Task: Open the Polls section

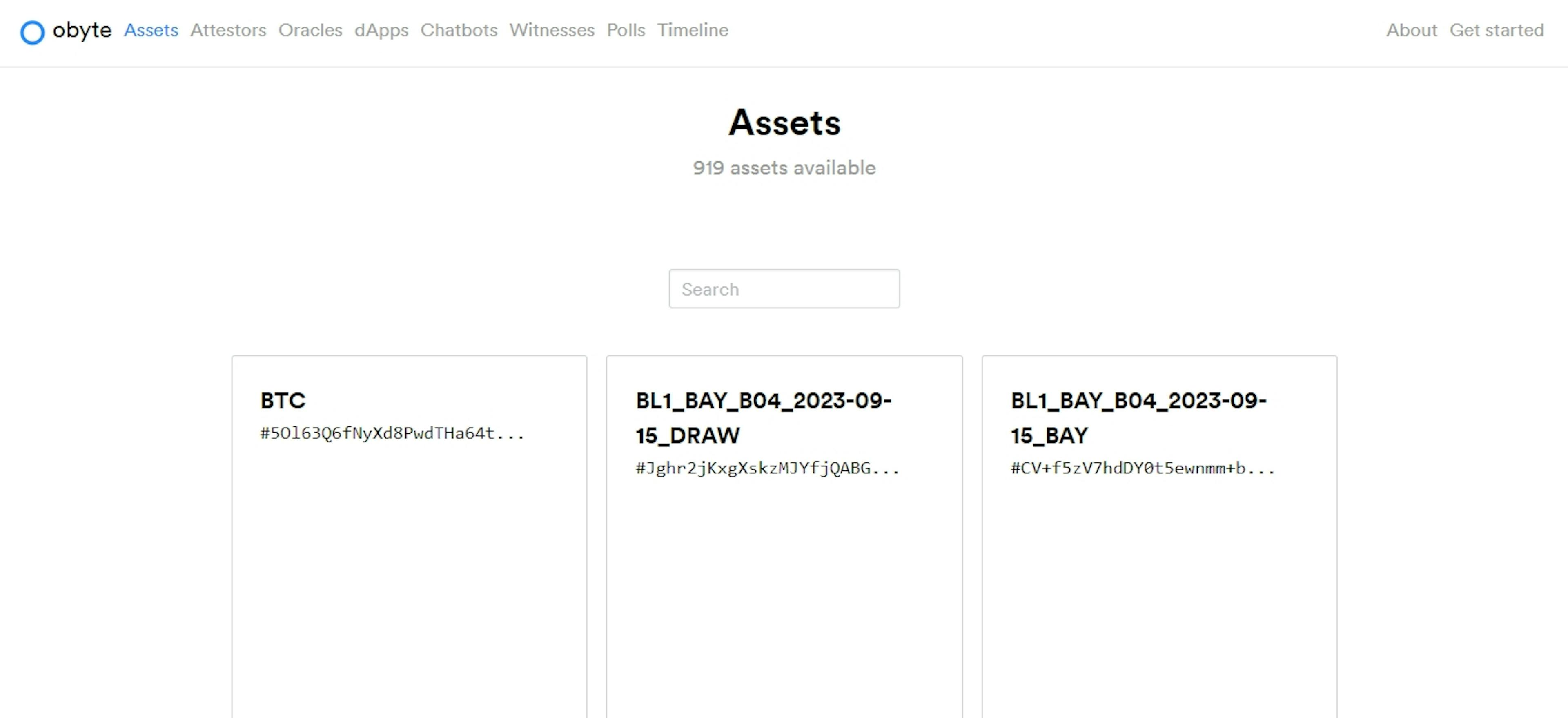Action: point(625,31)
